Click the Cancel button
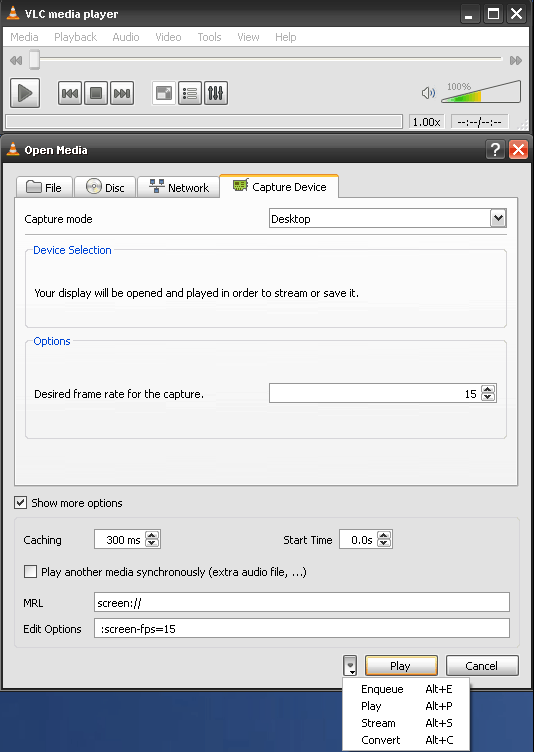The height and width of the screenshot is (752, 534). [482, 666]
